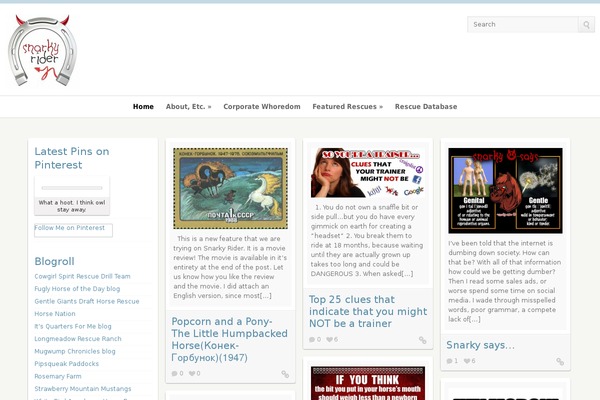
Task: Open the Genital vs Gentle image thumbnail
Action: click(x=505, y=191)
